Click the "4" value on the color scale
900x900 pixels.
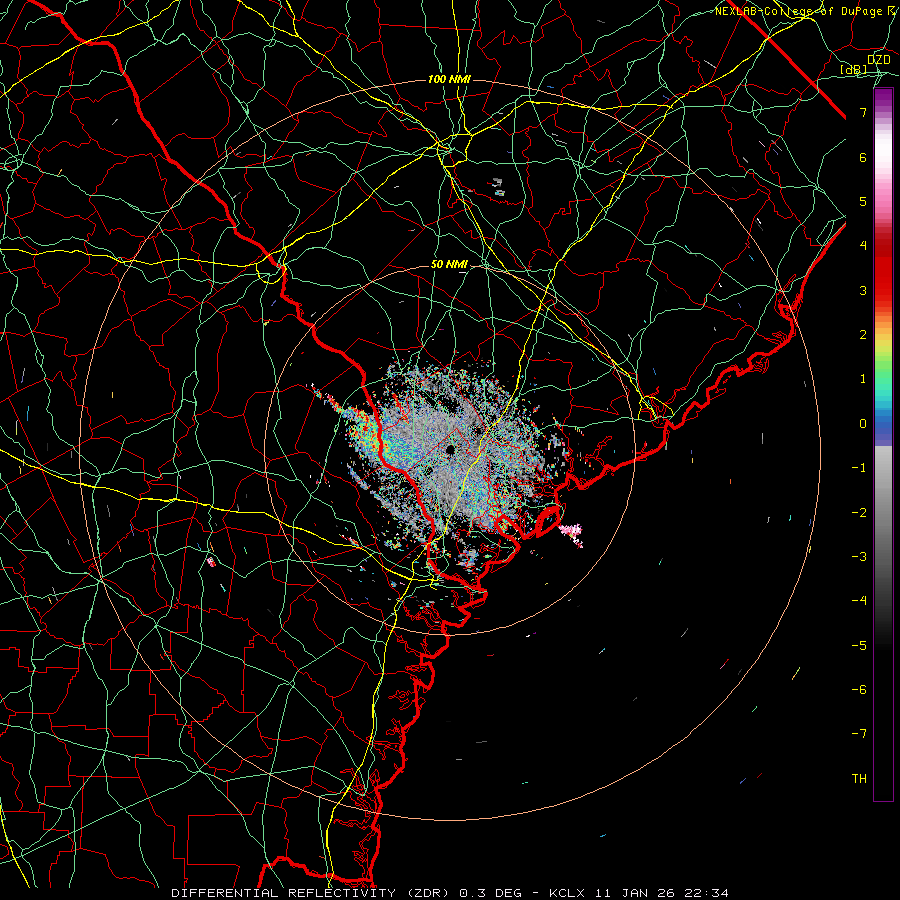tap(863, 246)
